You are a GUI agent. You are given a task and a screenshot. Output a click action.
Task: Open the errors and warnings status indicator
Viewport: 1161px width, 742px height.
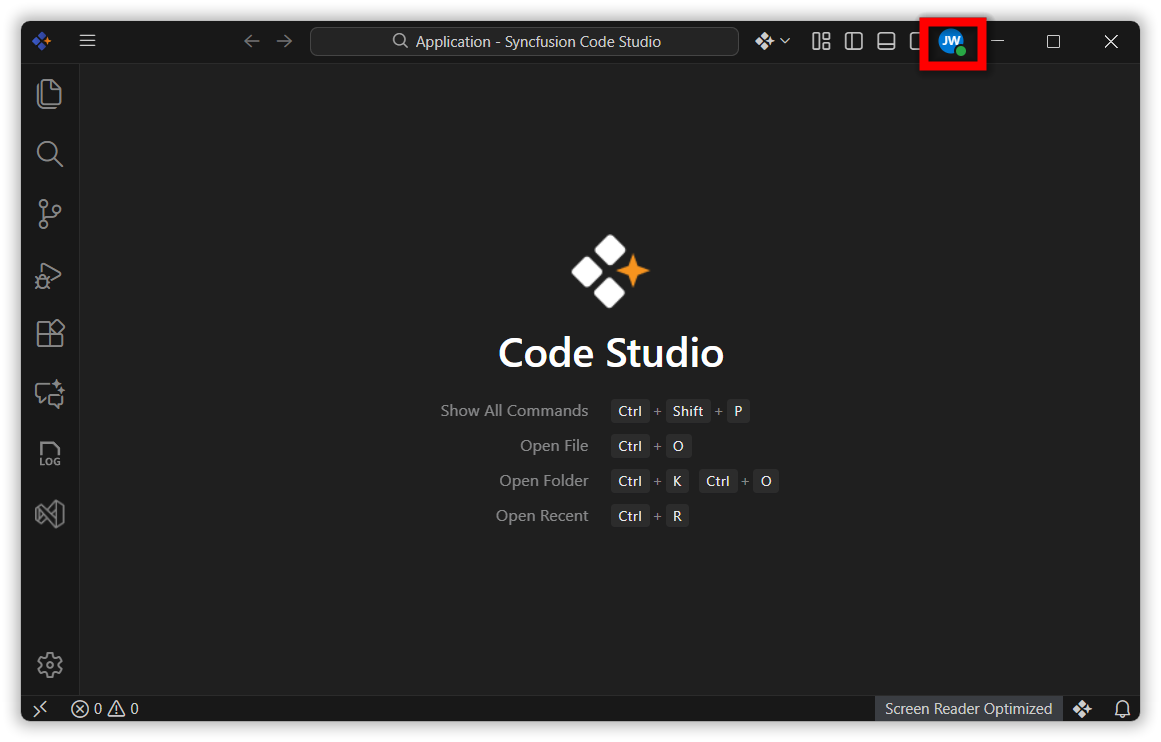[x=105, y=709]
